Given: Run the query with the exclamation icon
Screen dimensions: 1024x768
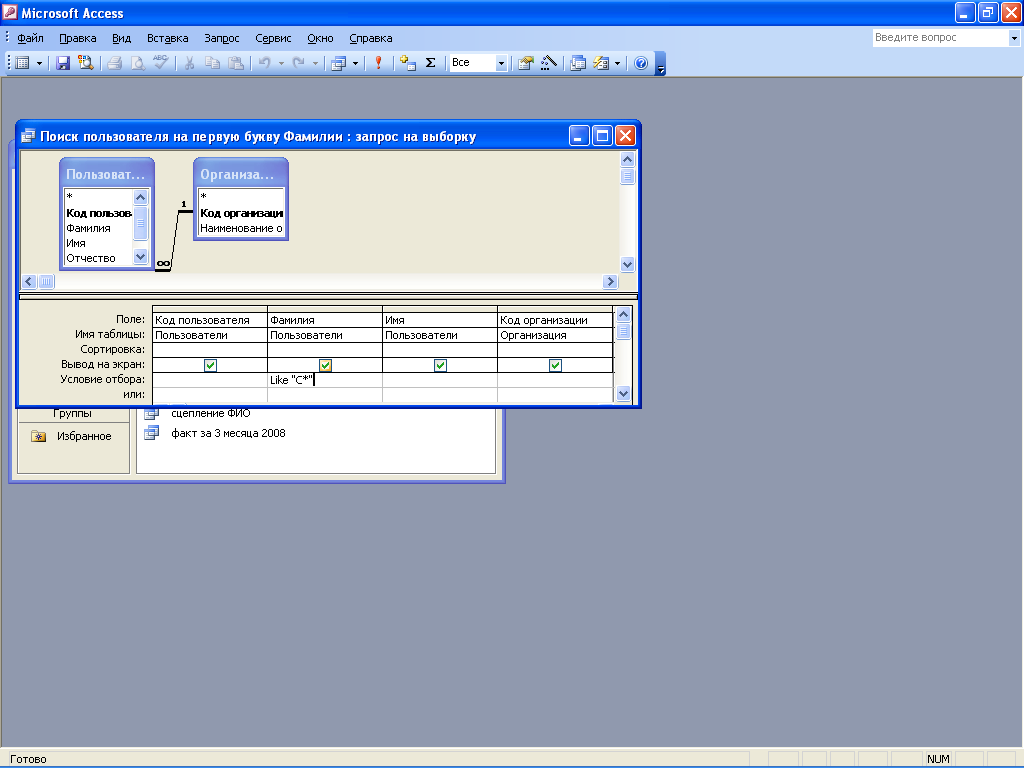Looking at the screenshot, I should pos(378,63).
